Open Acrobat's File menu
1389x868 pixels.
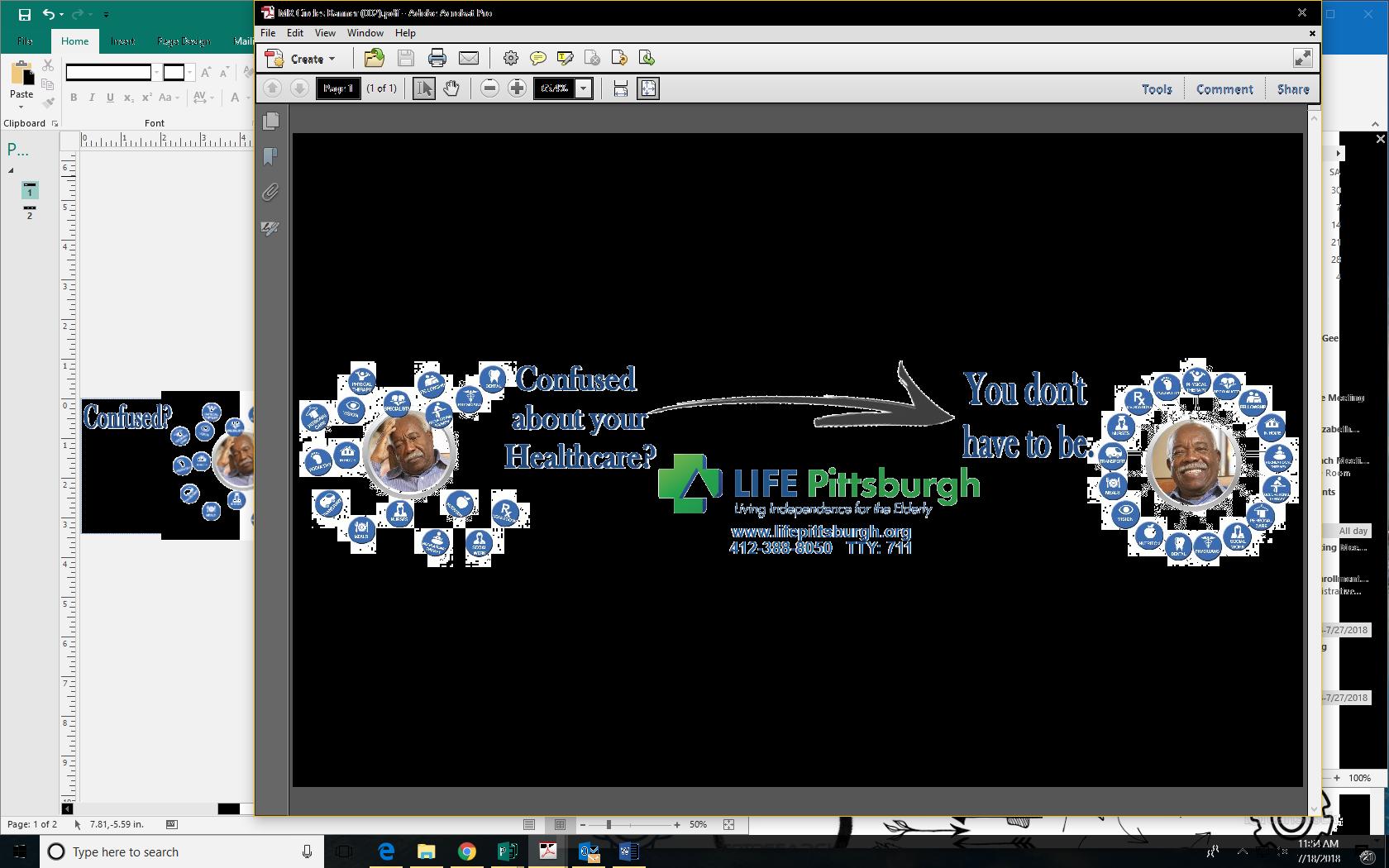(x=268, y=33)
